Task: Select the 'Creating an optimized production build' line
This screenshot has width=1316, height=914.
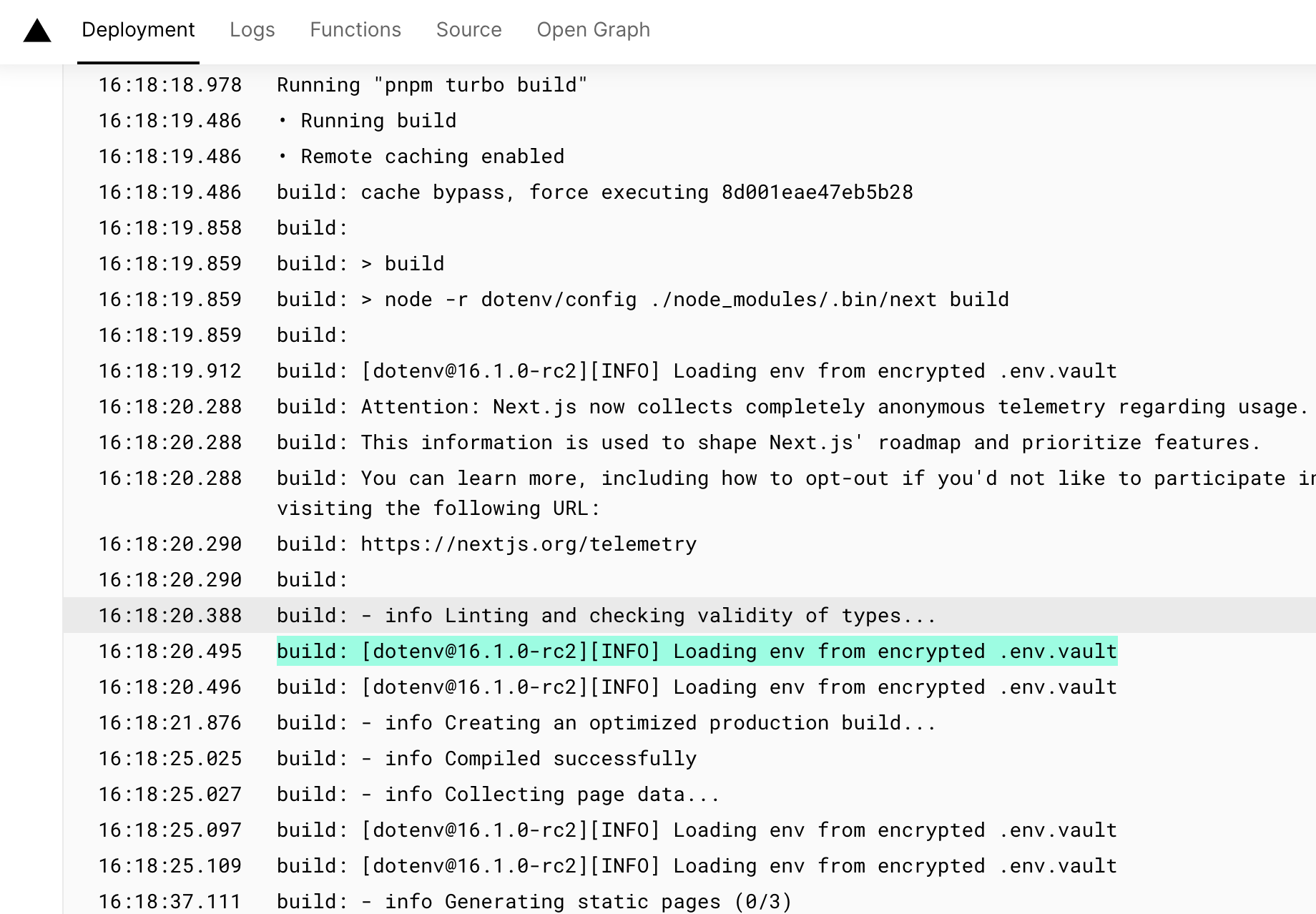Action: point(607,723)
